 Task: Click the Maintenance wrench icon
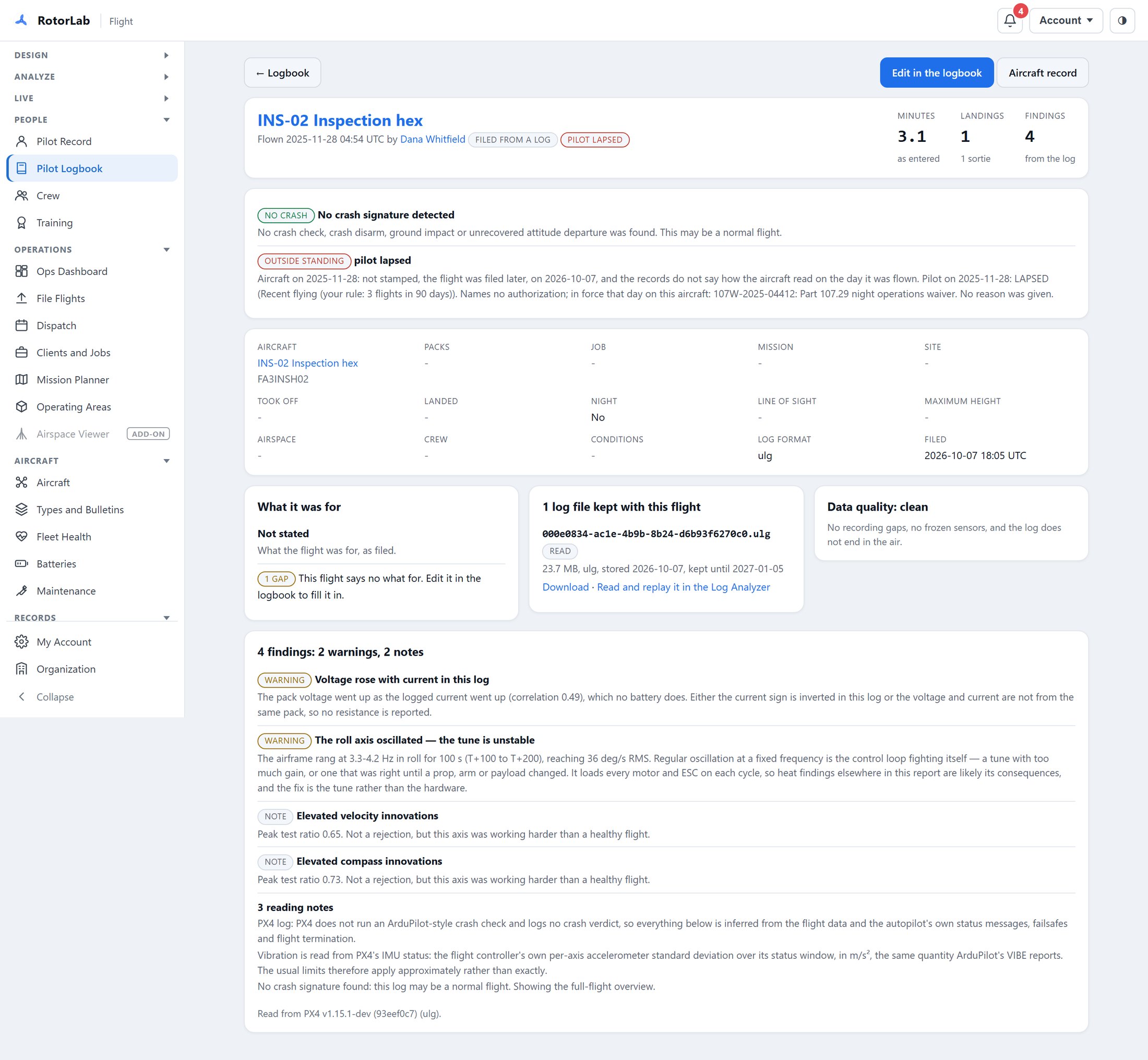point(22,591)
